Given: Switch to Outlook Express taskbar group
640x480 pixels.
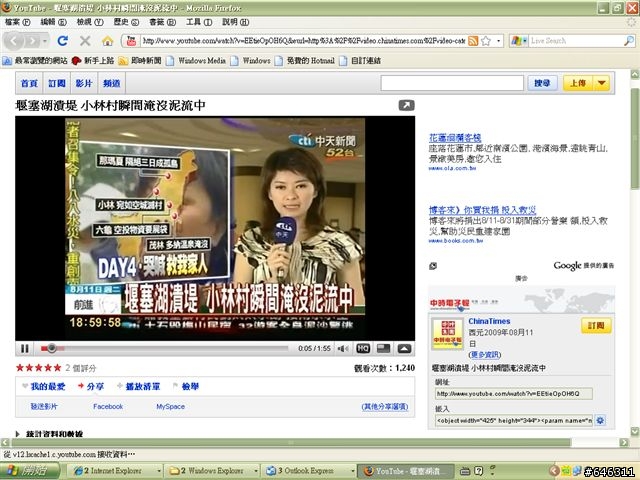Looking at the screenshot, I should (x=309, y=471).
